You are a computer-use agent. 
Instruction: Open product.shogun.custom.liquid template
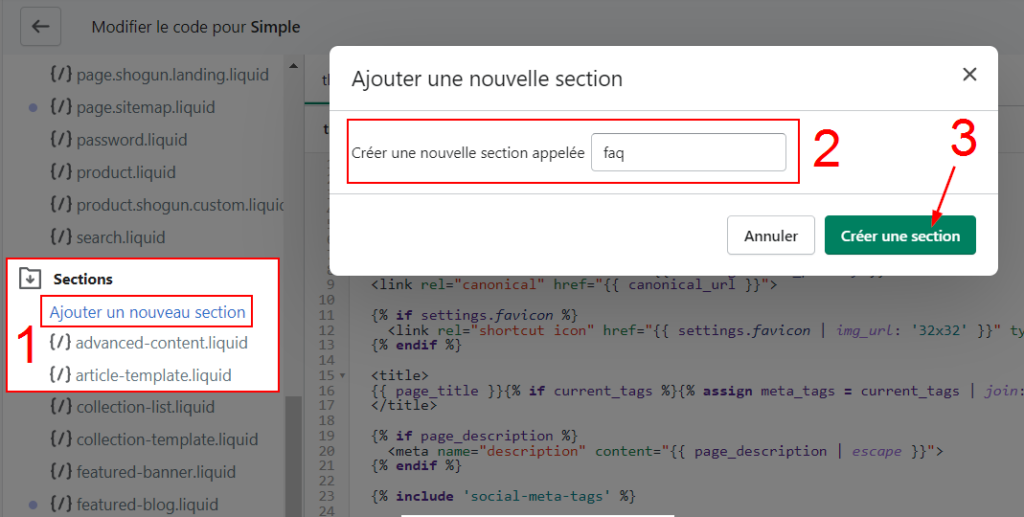[x=180, y=205]
